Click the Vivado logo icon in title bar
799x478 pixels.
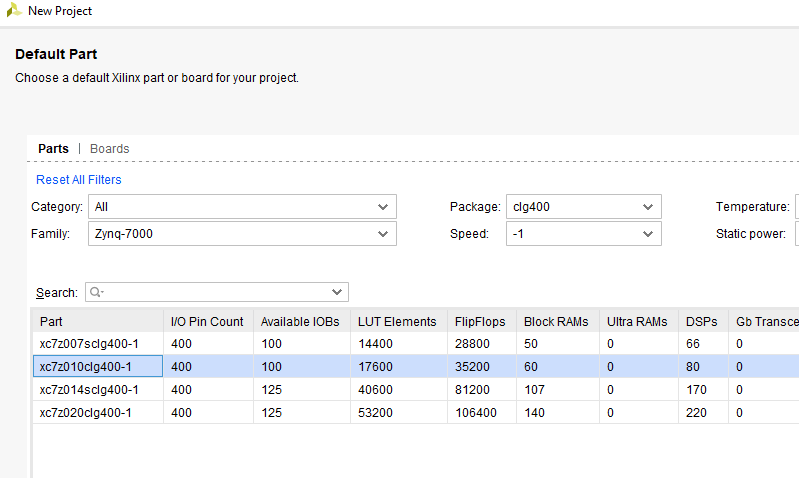click(x=14, y=10)
